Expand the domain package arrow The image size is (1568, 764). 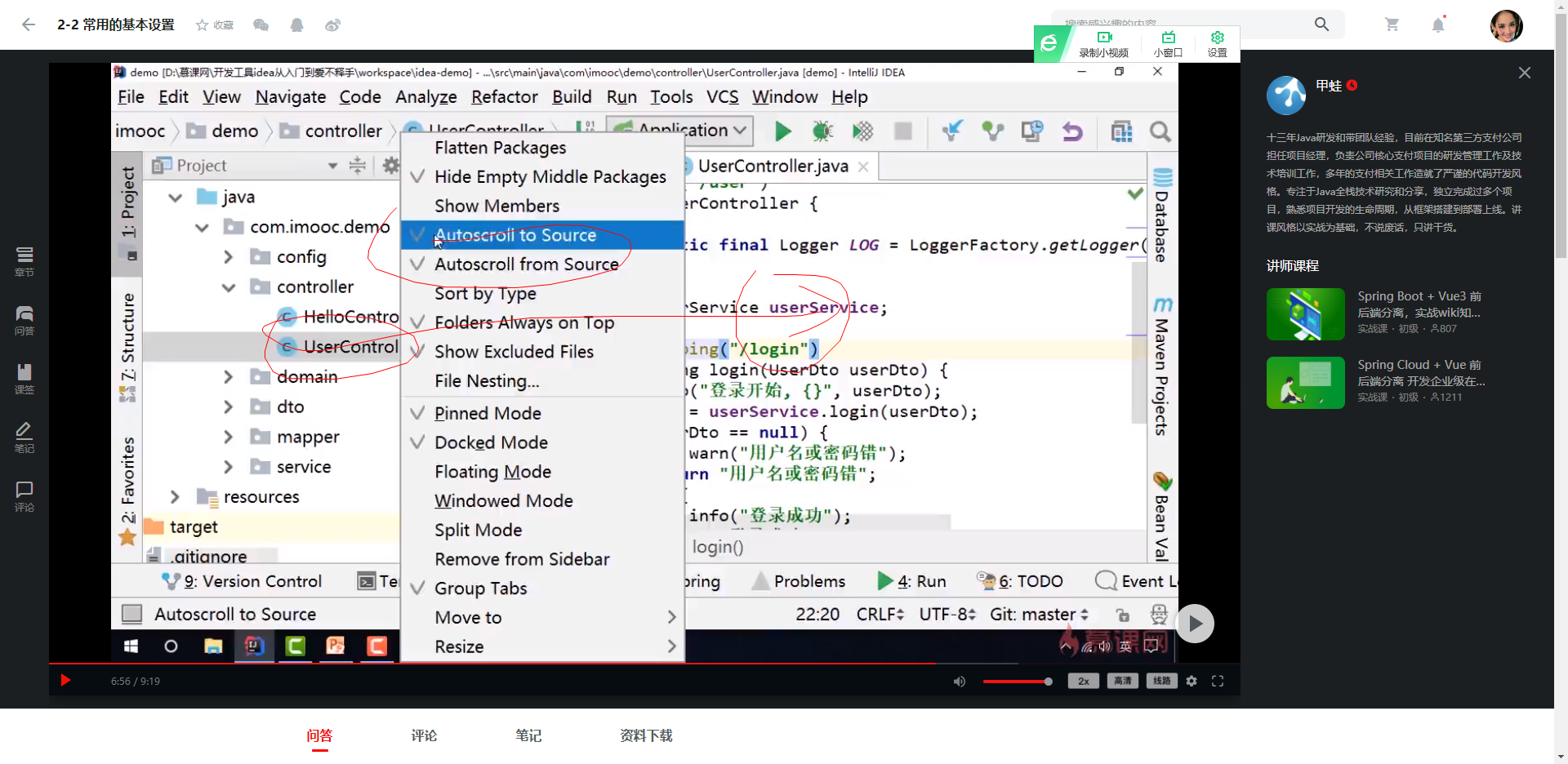[x=229, y=377]
